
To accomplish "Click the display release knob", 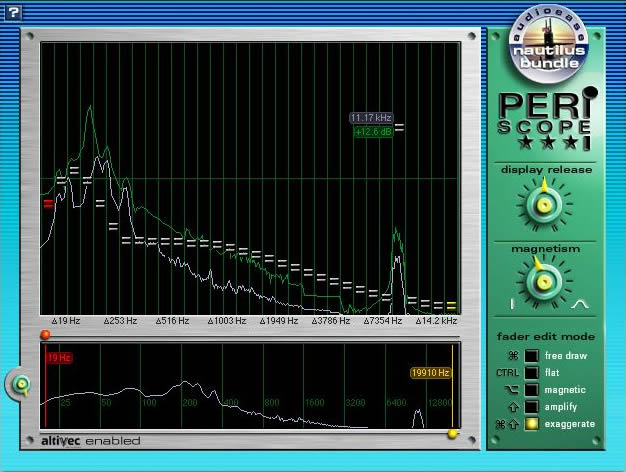I will coord(546,205).
